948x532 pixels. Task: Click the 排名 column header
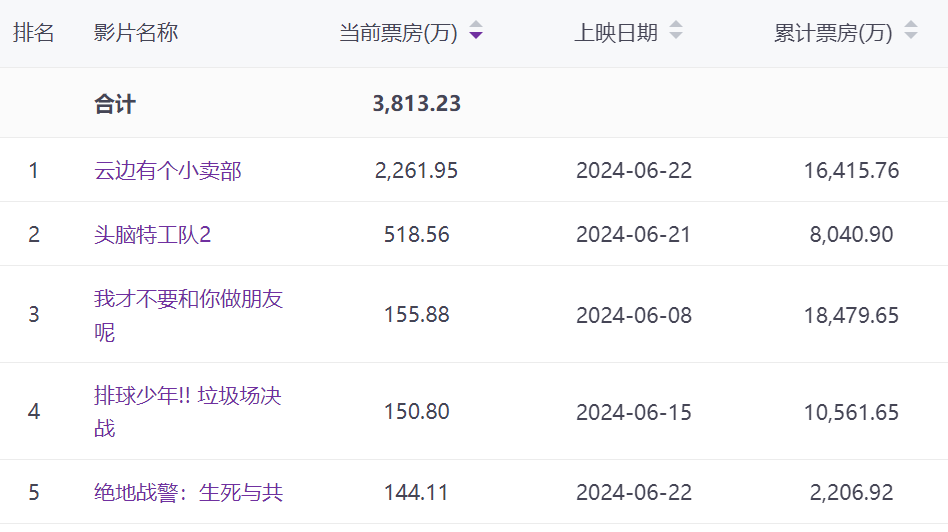point(34,33)
